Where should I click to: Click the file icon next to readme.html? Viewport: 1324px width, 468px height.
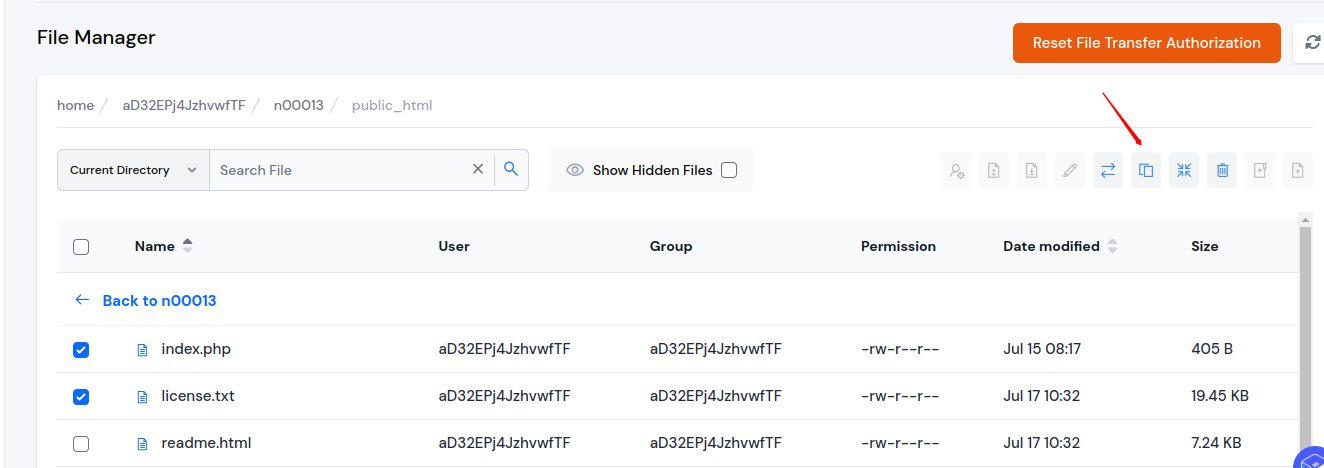(142, 444)
